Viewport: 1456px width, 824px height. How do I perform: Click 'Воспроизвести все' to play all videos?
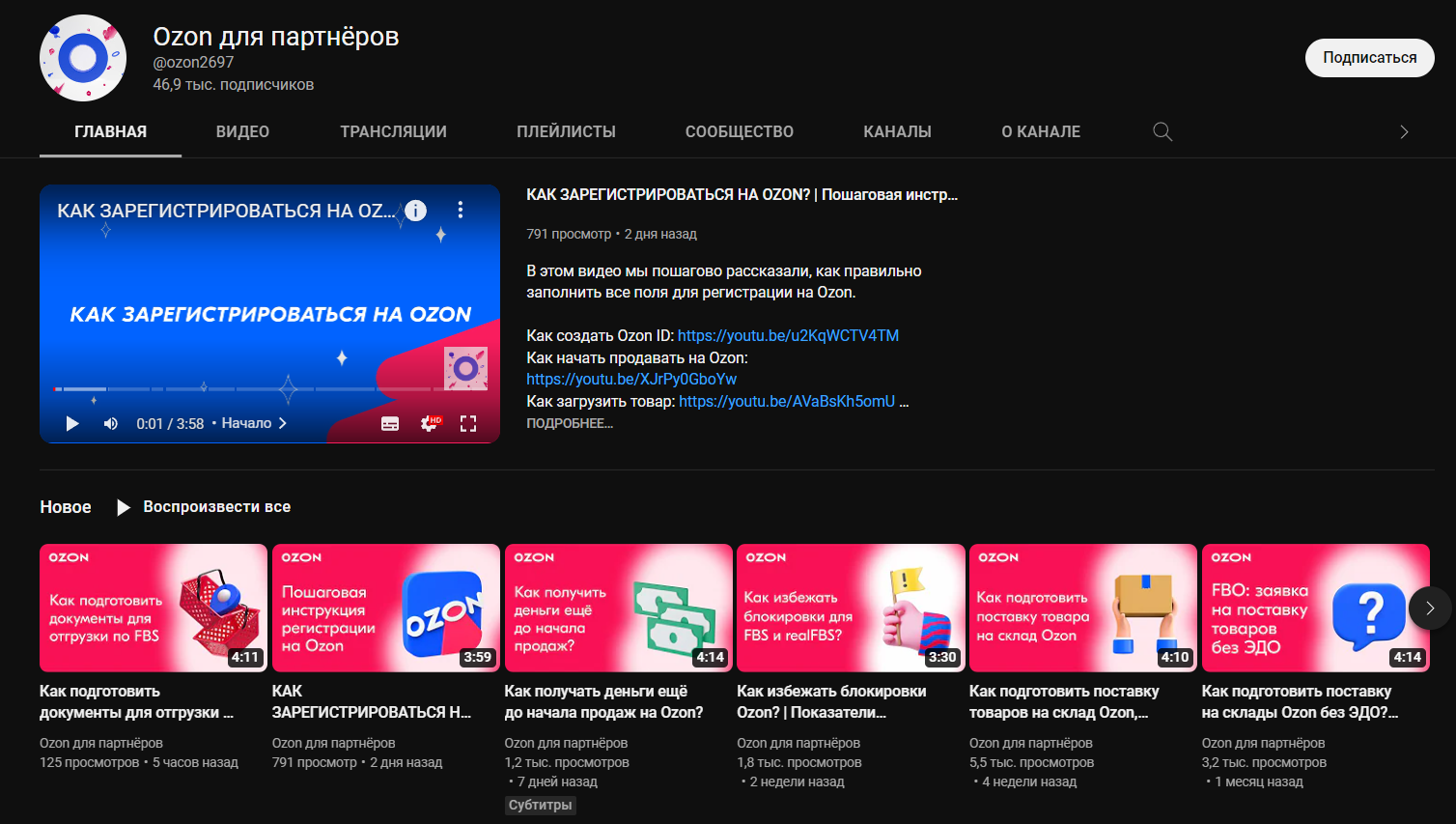(x=216, y=507)
